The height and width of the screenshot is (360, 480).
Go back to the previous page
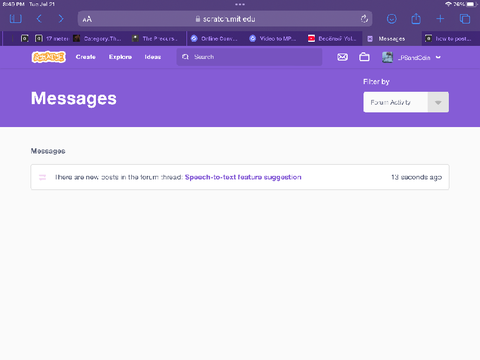[39, 19]
